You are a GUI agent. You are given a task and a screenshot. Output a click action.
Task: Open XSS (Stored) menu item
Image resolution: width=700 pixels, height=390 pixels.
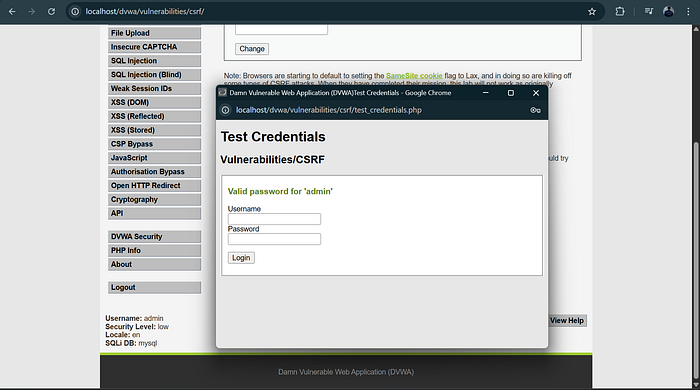pyautogui.click(x=154, y=130)
